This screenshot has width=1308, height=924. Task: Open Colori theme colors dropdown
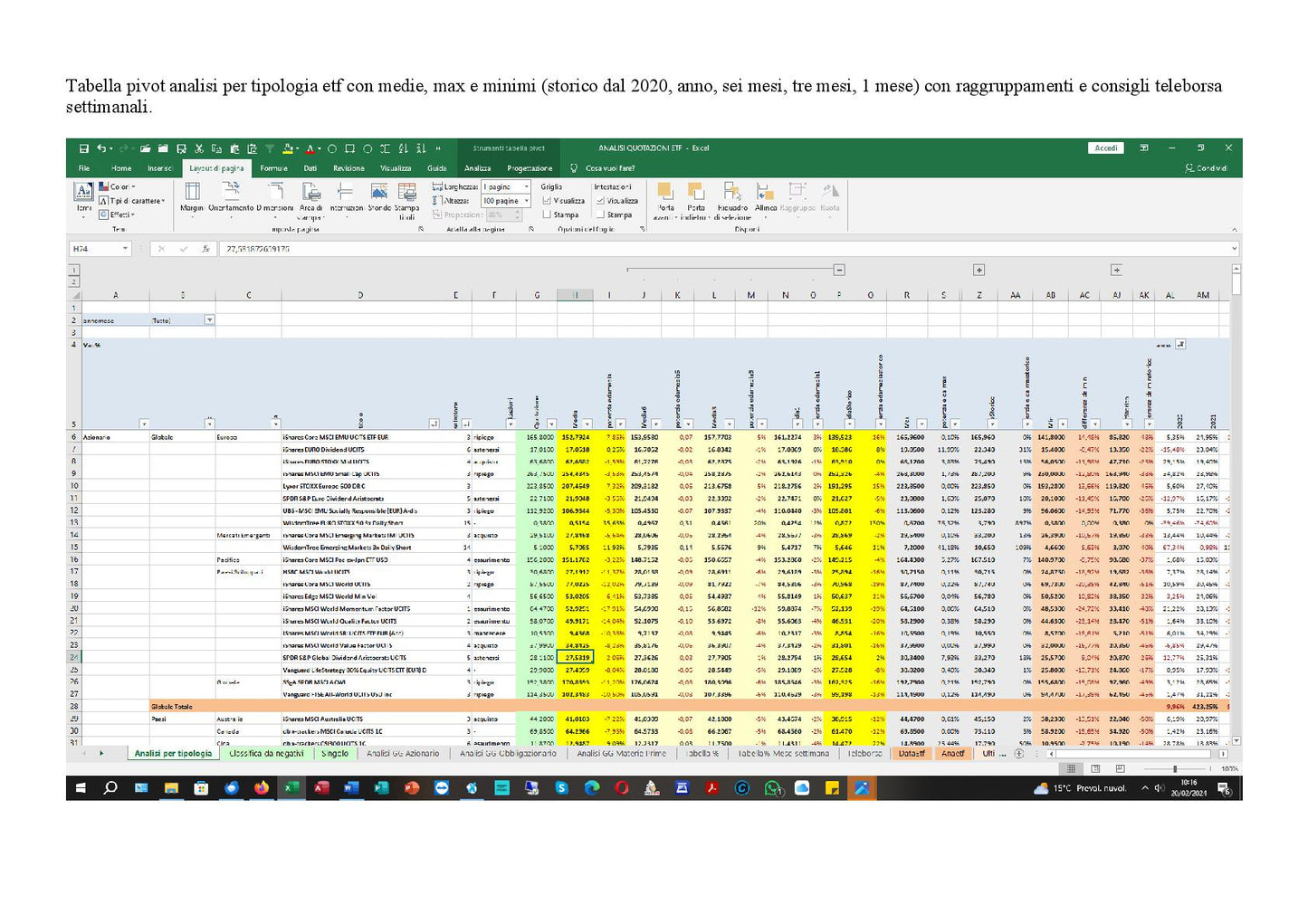click(x=117, y=187)
